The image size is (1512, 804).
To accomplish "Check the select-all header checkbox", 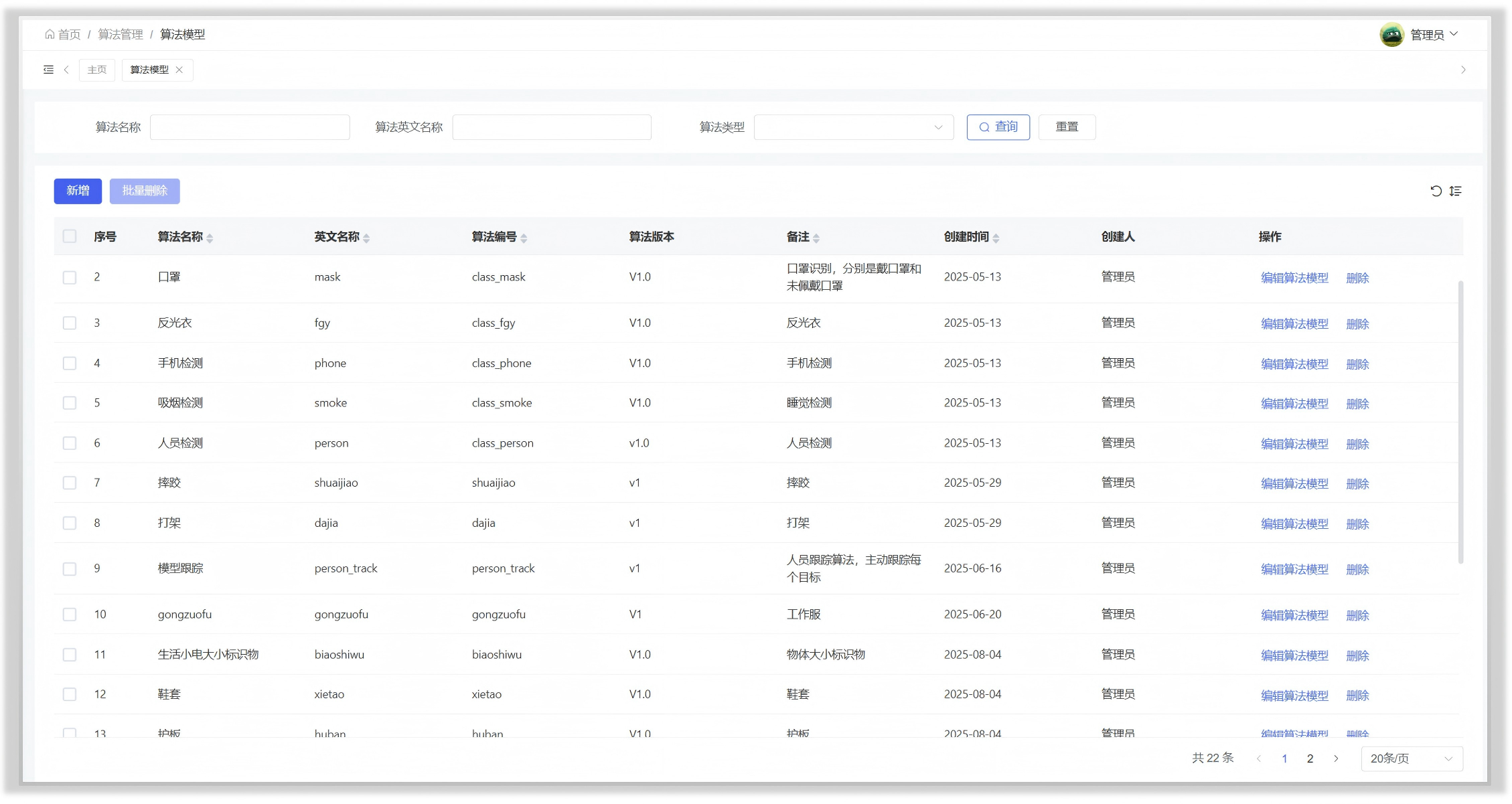I will click(x=70, y=236).
